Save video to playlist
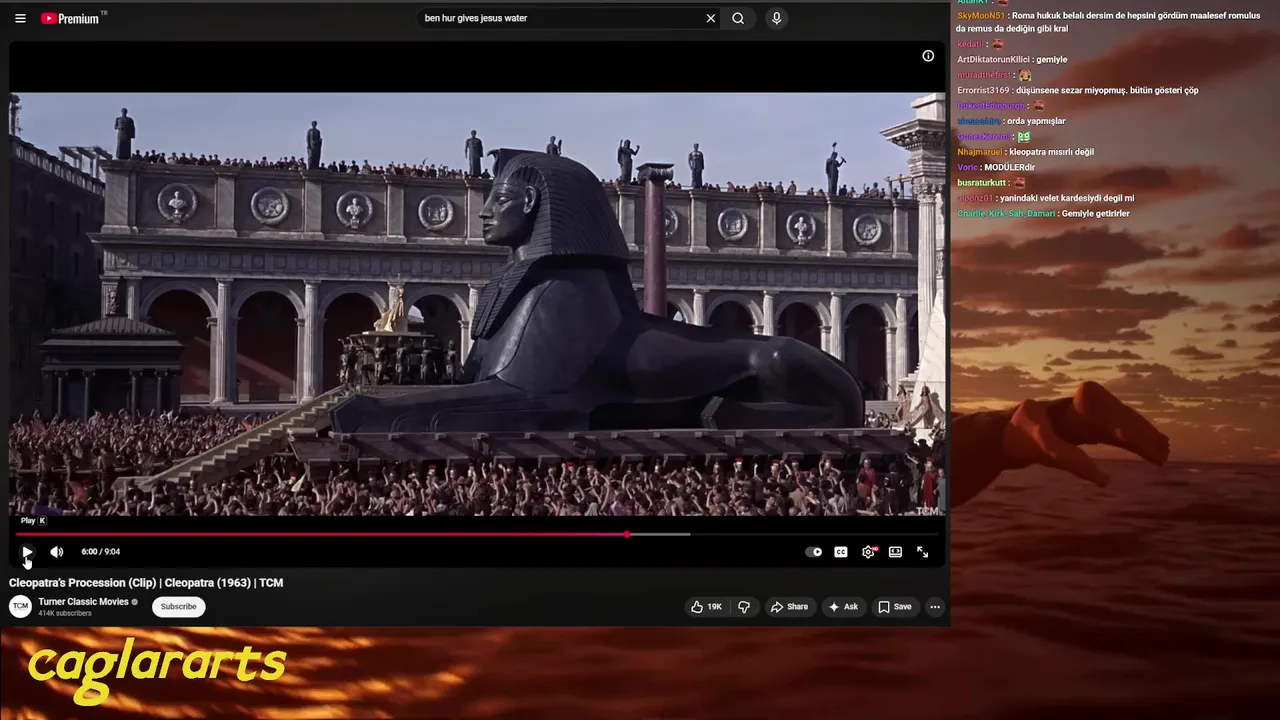Screen dimensions: 1280x720 click(894, 607)
